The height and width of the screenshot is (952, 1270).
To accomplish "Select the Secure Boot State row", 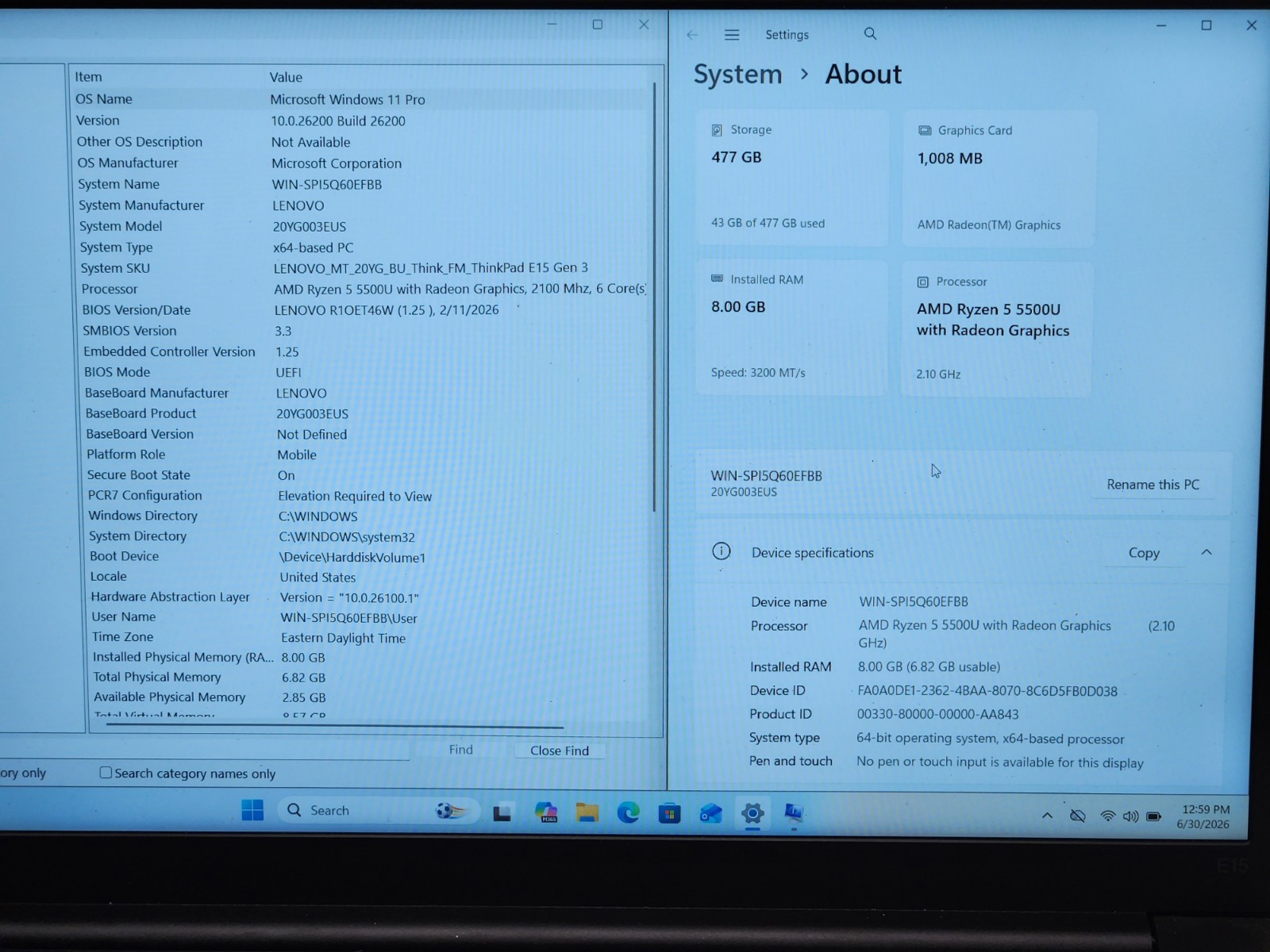I will [367, 475].
